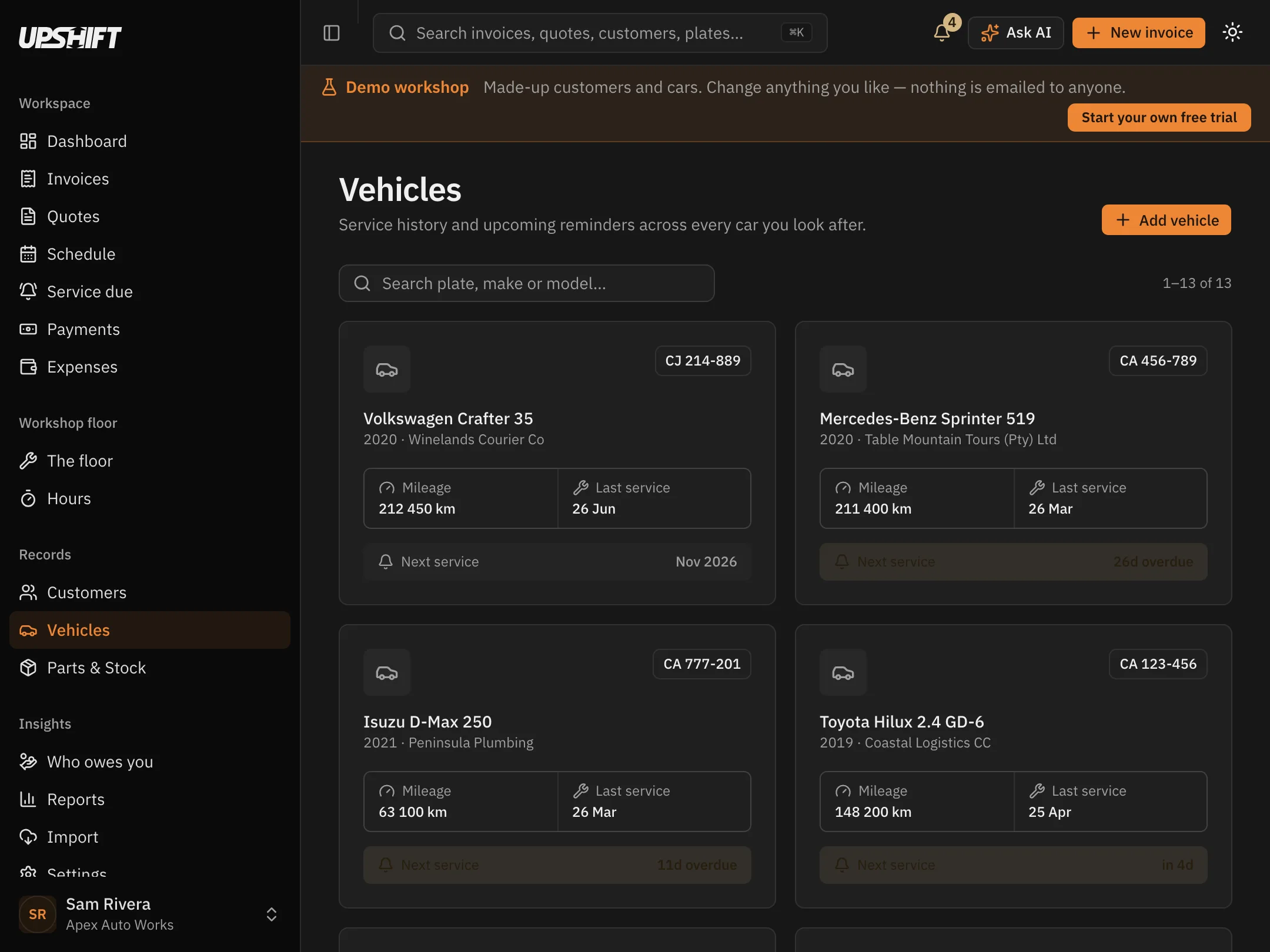Expand the Sam Rivera account switcher
Image resolution: width=1270 pixels, height=952 pixels.
tap(150, 914)
